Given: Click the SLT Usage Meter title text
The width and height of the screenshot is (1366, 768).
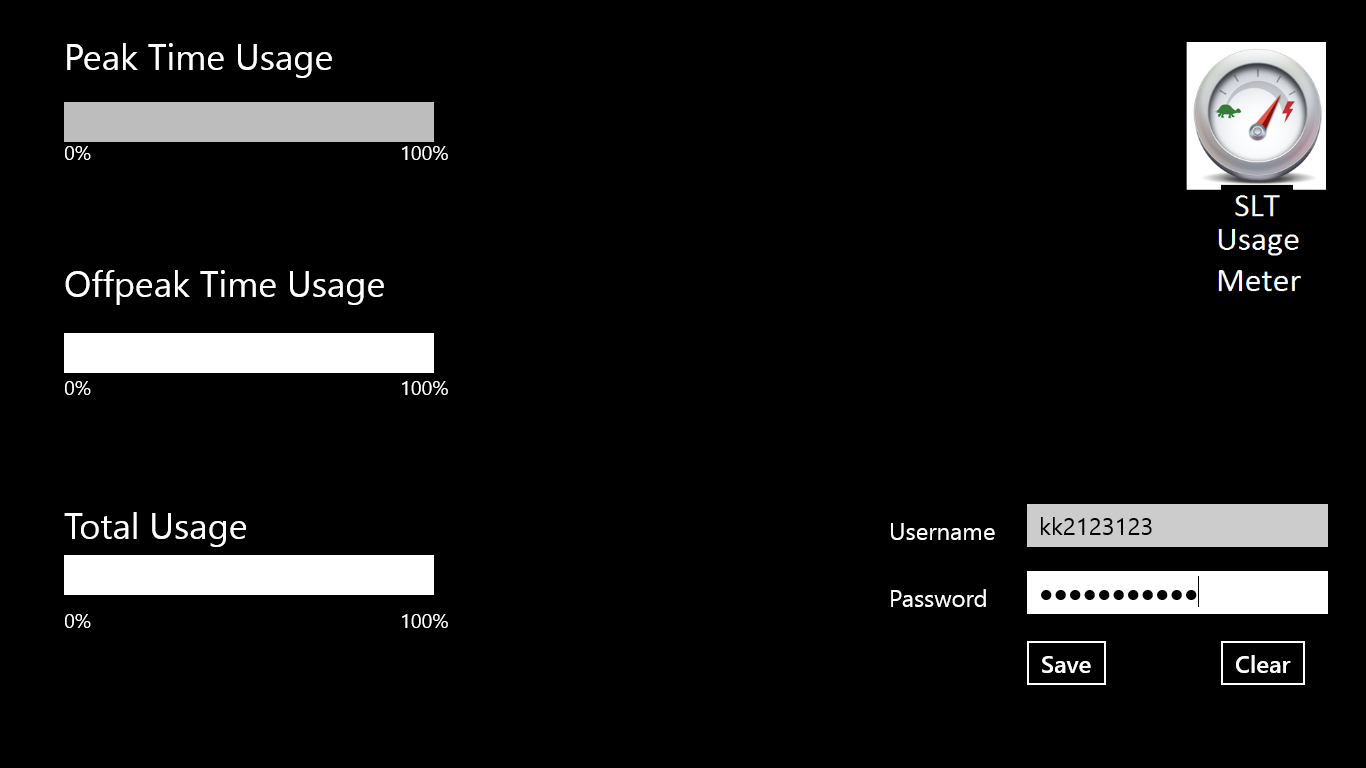Looking at the screenshot, I should click(x=1258, y=243).
